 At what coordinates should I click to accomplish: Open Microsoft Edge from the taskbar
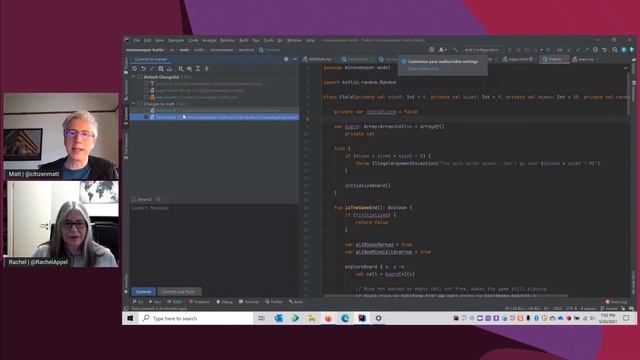[345, 318]
